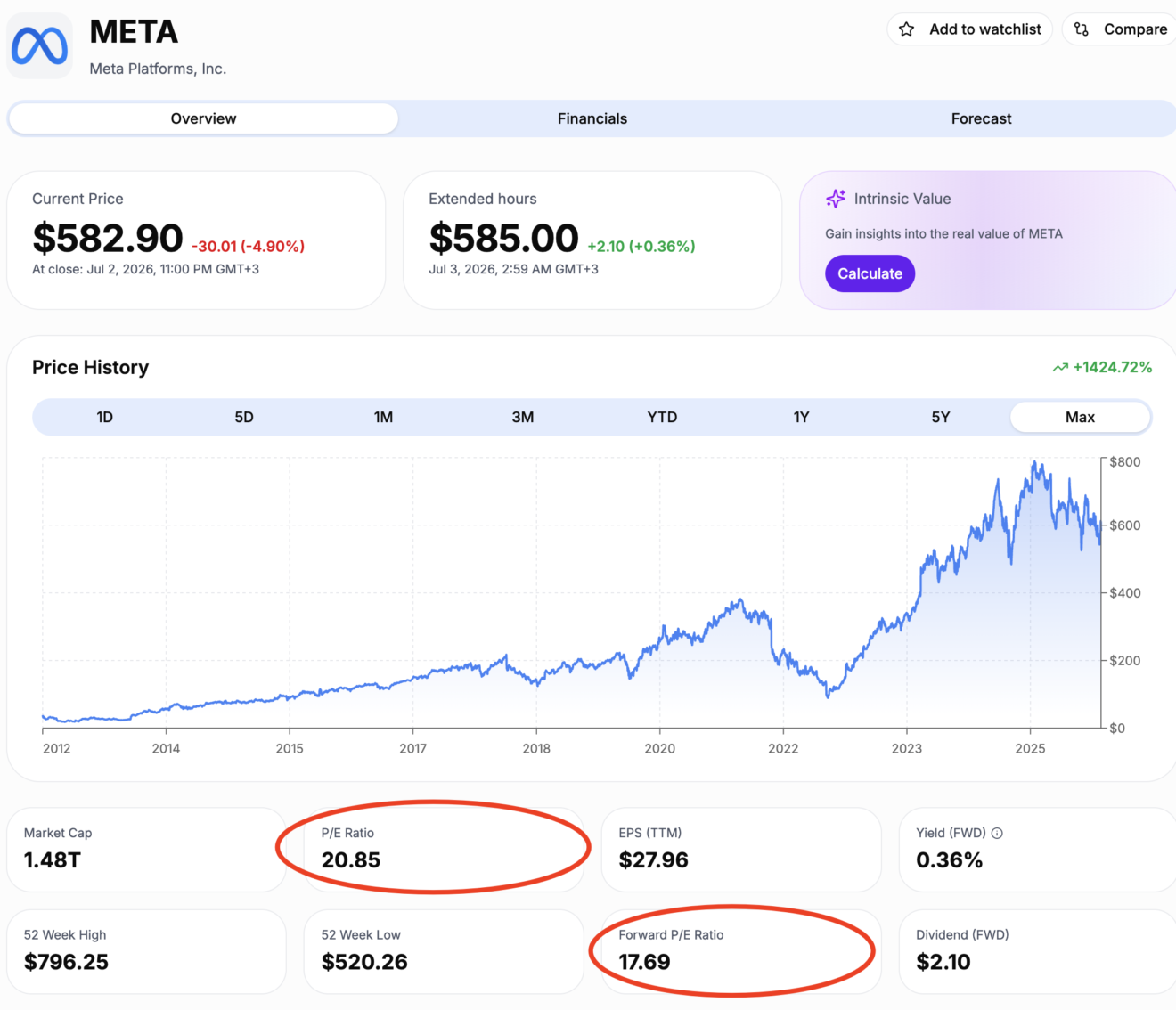Switch to the Financials tab
The image size is (1176, 1010).
pos(592,118)
